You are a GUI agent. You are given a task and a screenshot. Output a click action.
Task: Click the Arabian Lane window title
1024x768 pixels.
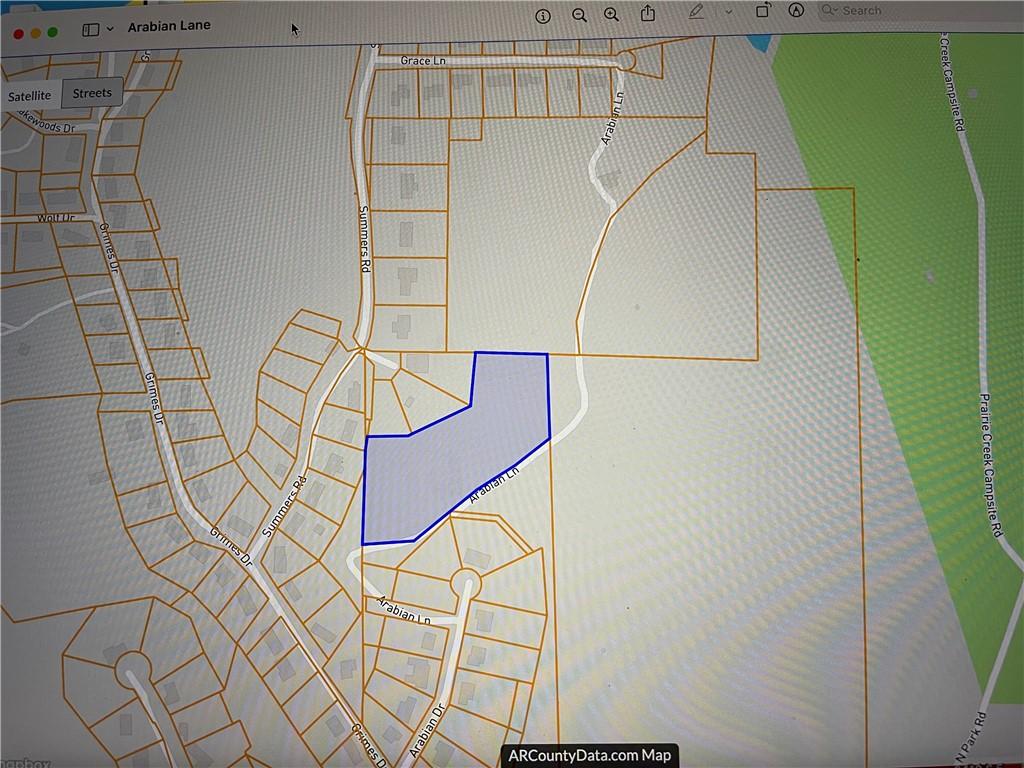[169, 26]
